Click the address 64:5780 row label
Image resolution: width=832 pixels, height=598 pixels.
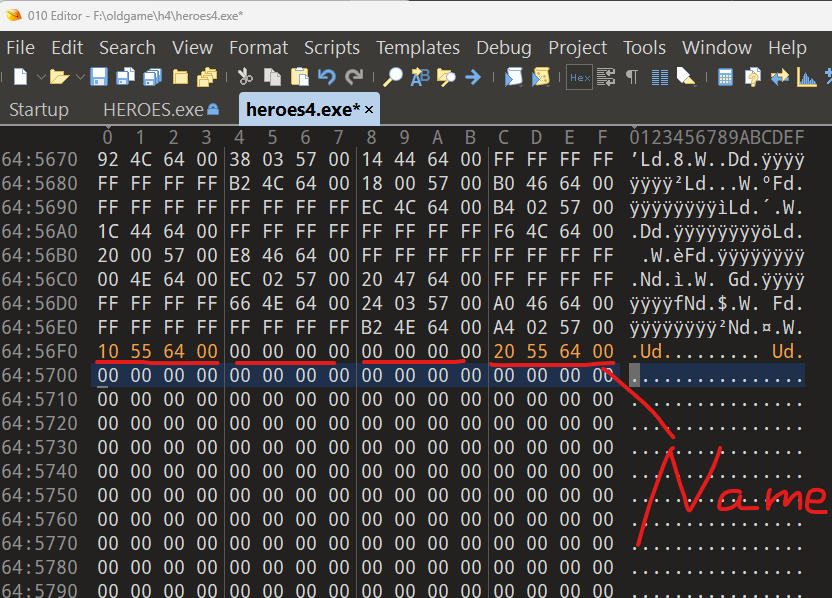coord(40,567)
